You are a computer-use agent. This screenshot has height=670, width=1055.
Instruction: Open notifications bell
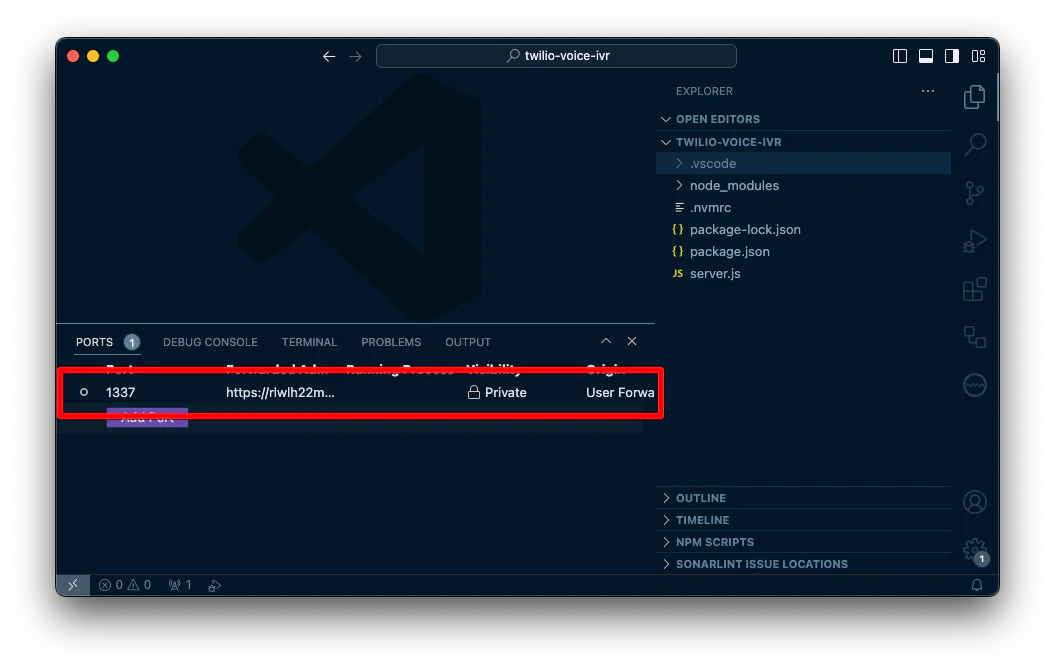point(977,585)
